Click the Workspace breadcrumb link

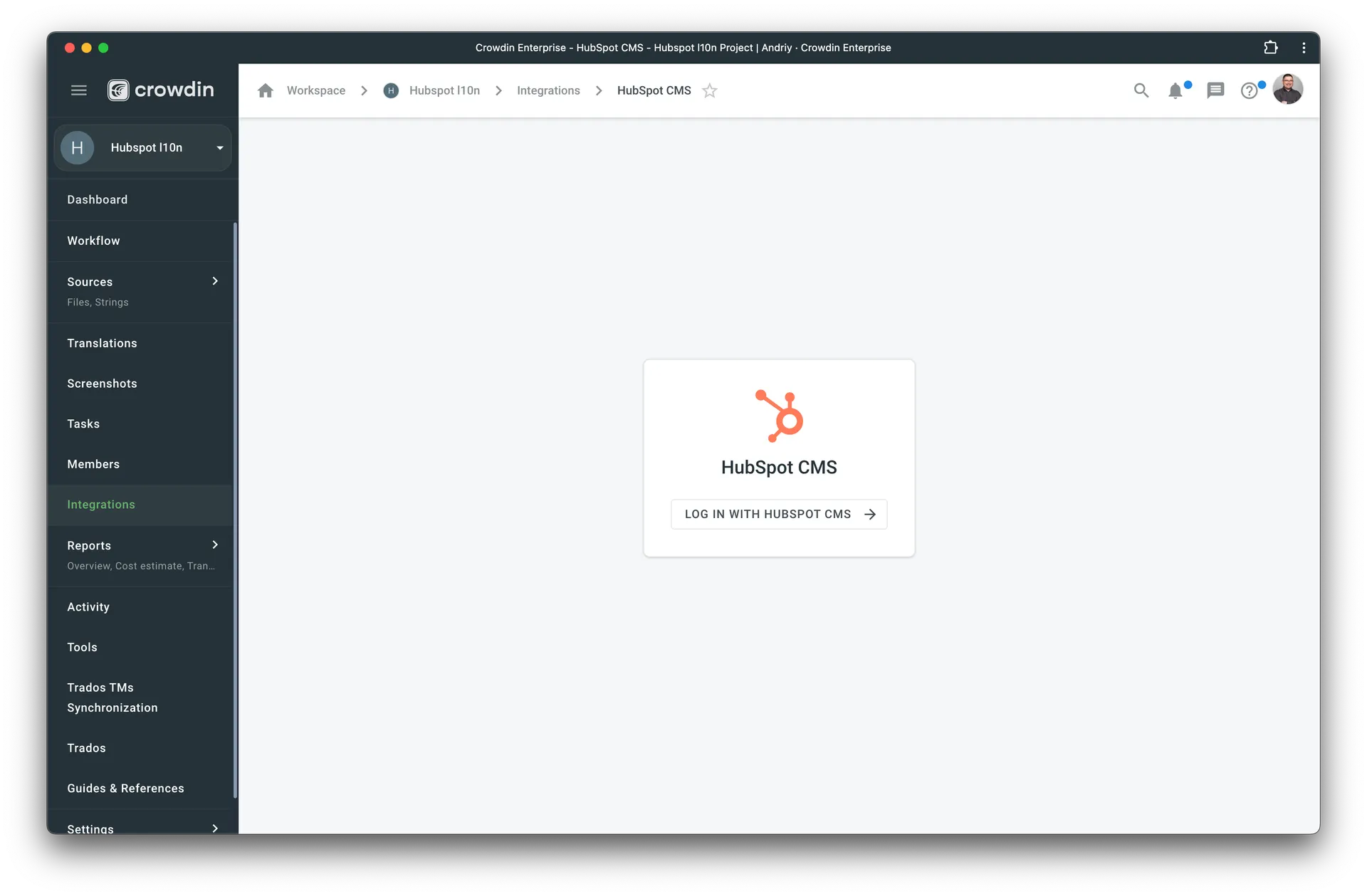click(x=316, y=90)
